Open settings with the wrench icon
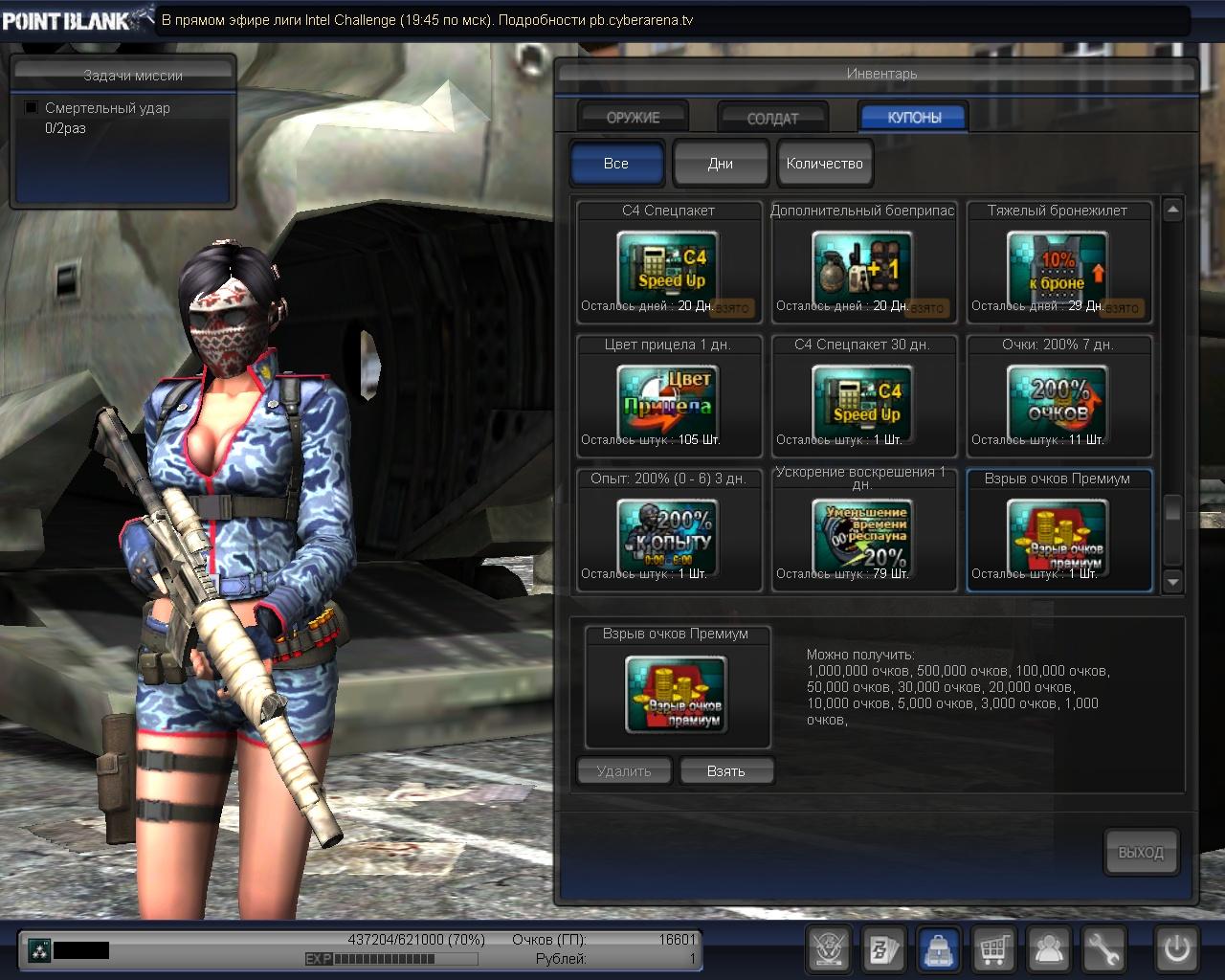The height and width of the screenshot is (980, 1225). 1103,949
